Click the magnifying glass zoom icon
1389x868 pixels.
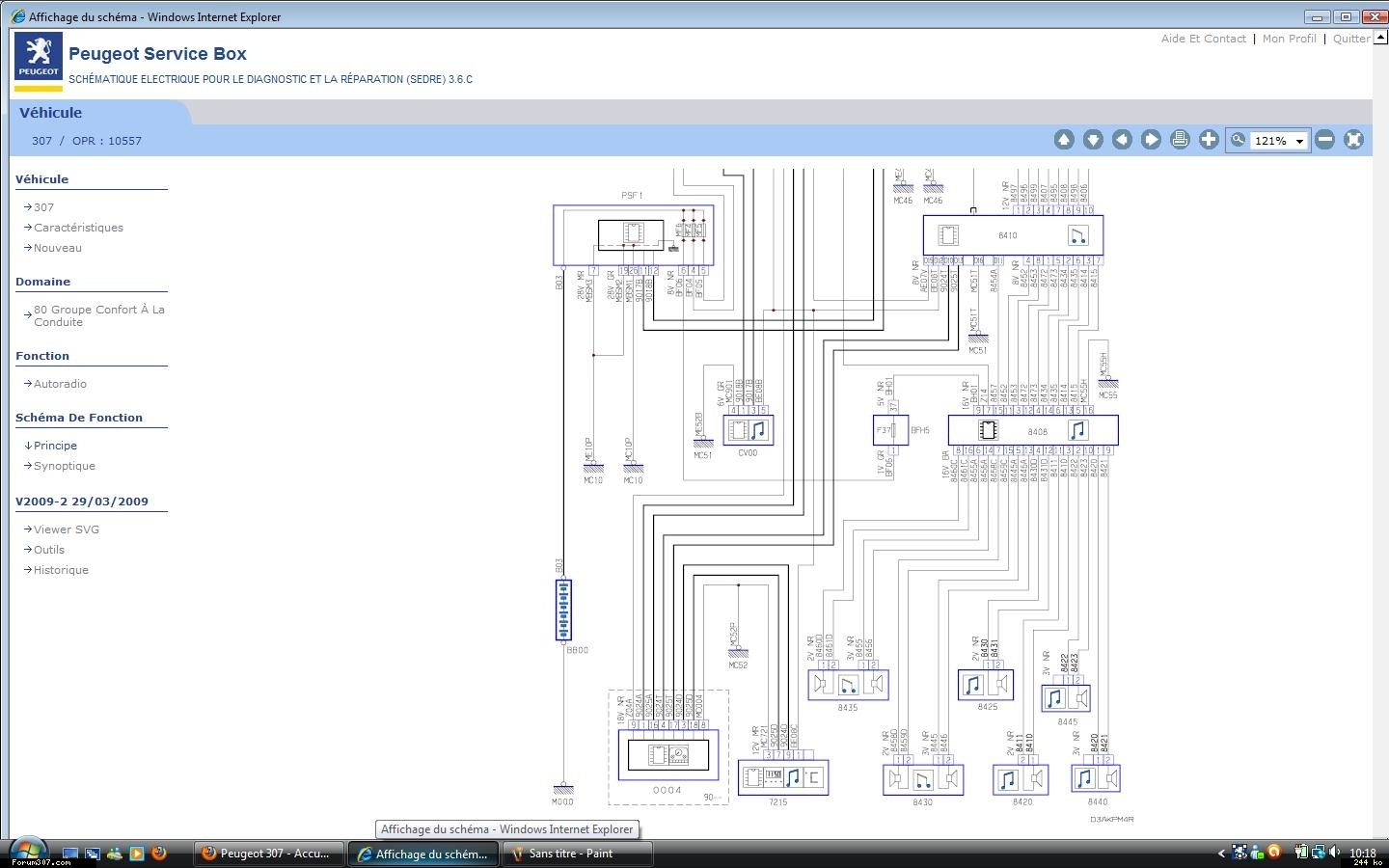pos(1238,140)
